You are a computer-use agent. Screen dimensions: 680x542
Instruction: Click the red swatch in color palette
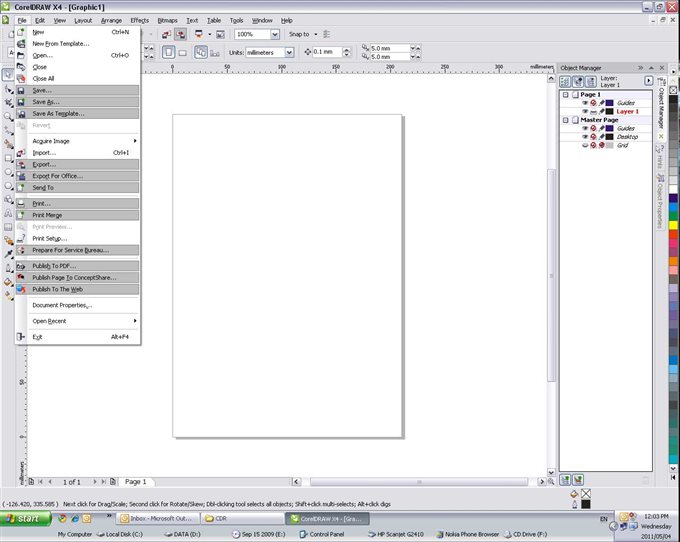pos(673,234)
